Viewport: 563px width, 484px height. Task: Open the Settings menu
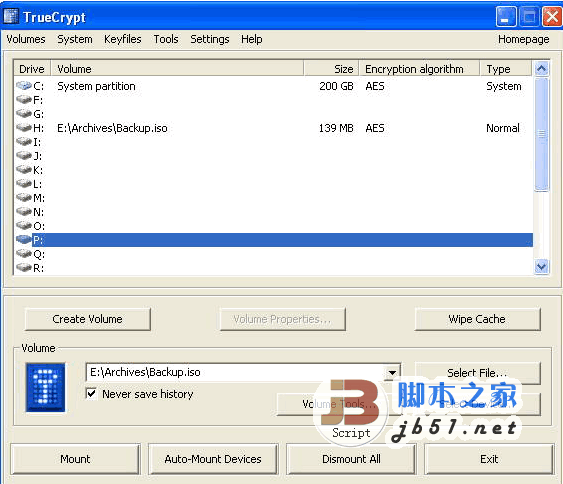[x=210, y=39]
